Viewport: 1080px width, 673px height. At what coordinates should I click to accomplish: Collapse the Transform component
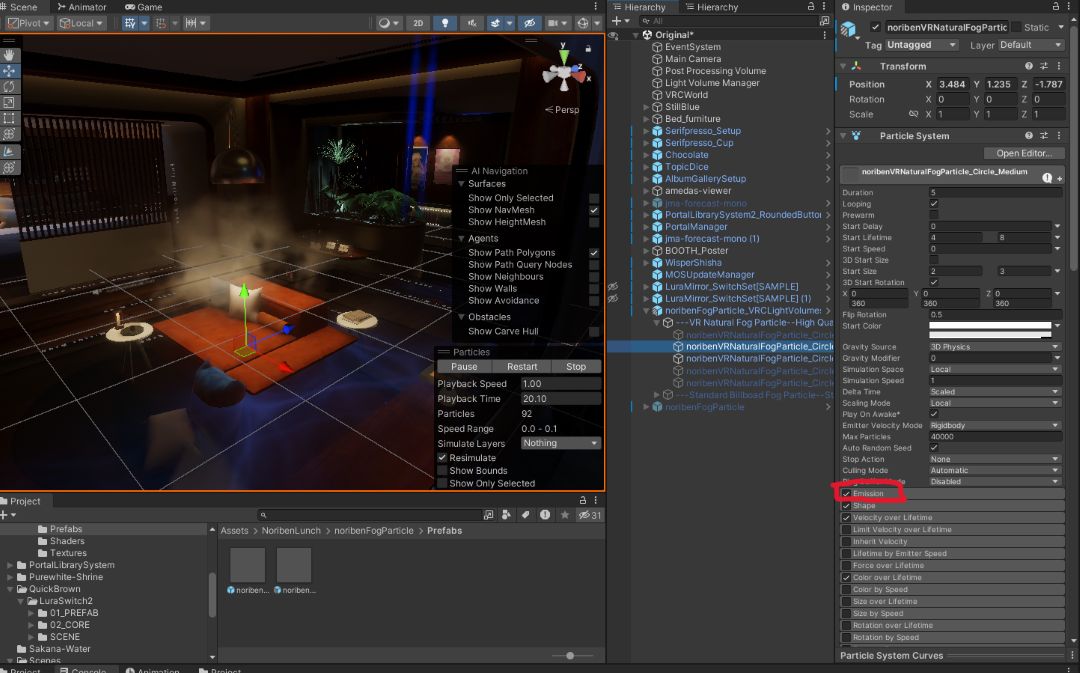[843, 66]
